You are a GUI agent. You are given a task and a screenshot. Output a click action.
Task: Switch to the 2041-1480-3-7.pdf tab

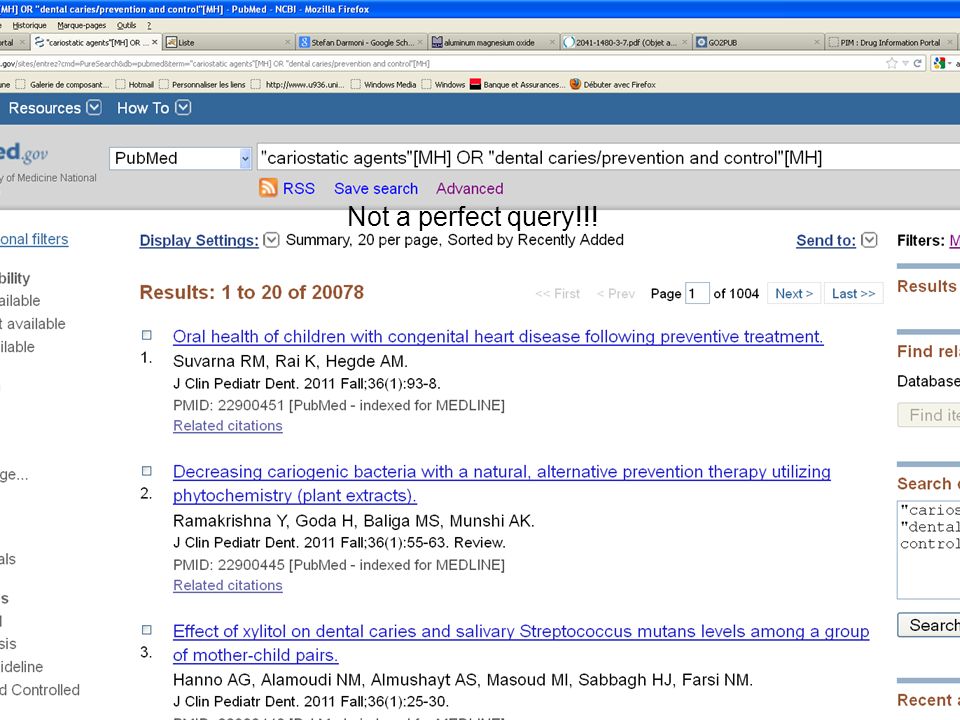626,42
